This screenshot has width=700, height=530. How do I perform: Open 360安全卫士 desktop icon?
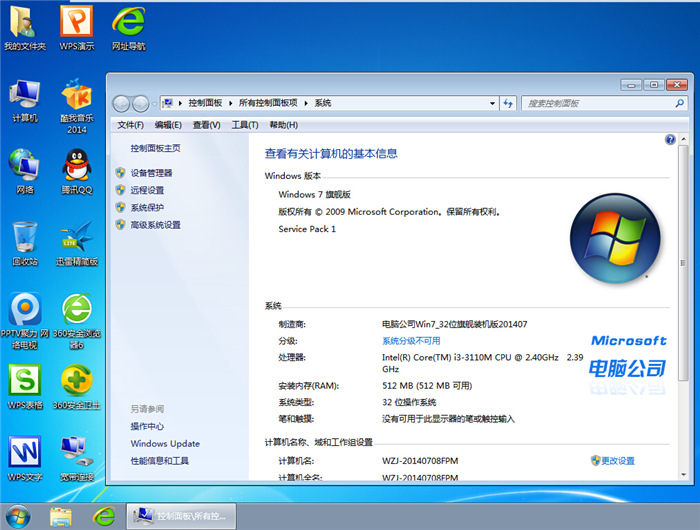[77, 384]
